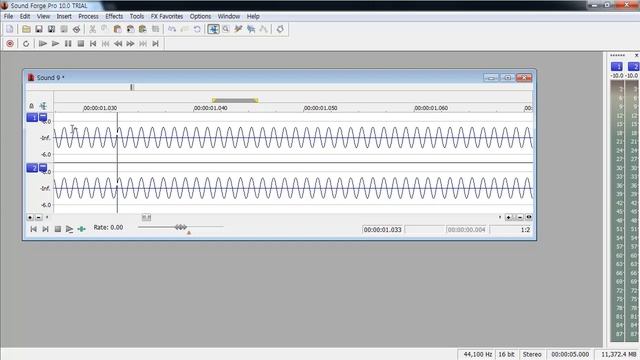Image resolution: width=640 pixels, height=360 pixels.
Task: Click the Mix paste toolbar icon
Action: [130, 29]
